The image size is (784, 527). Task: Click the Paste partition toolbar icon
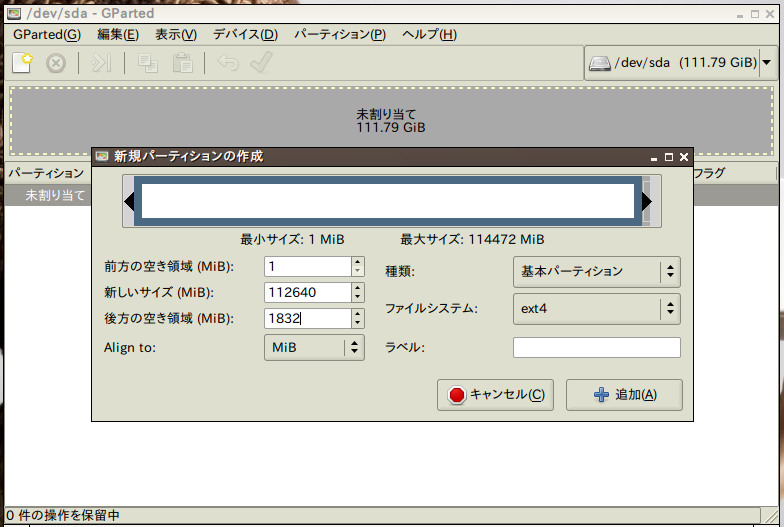click(x=182, y=63)
